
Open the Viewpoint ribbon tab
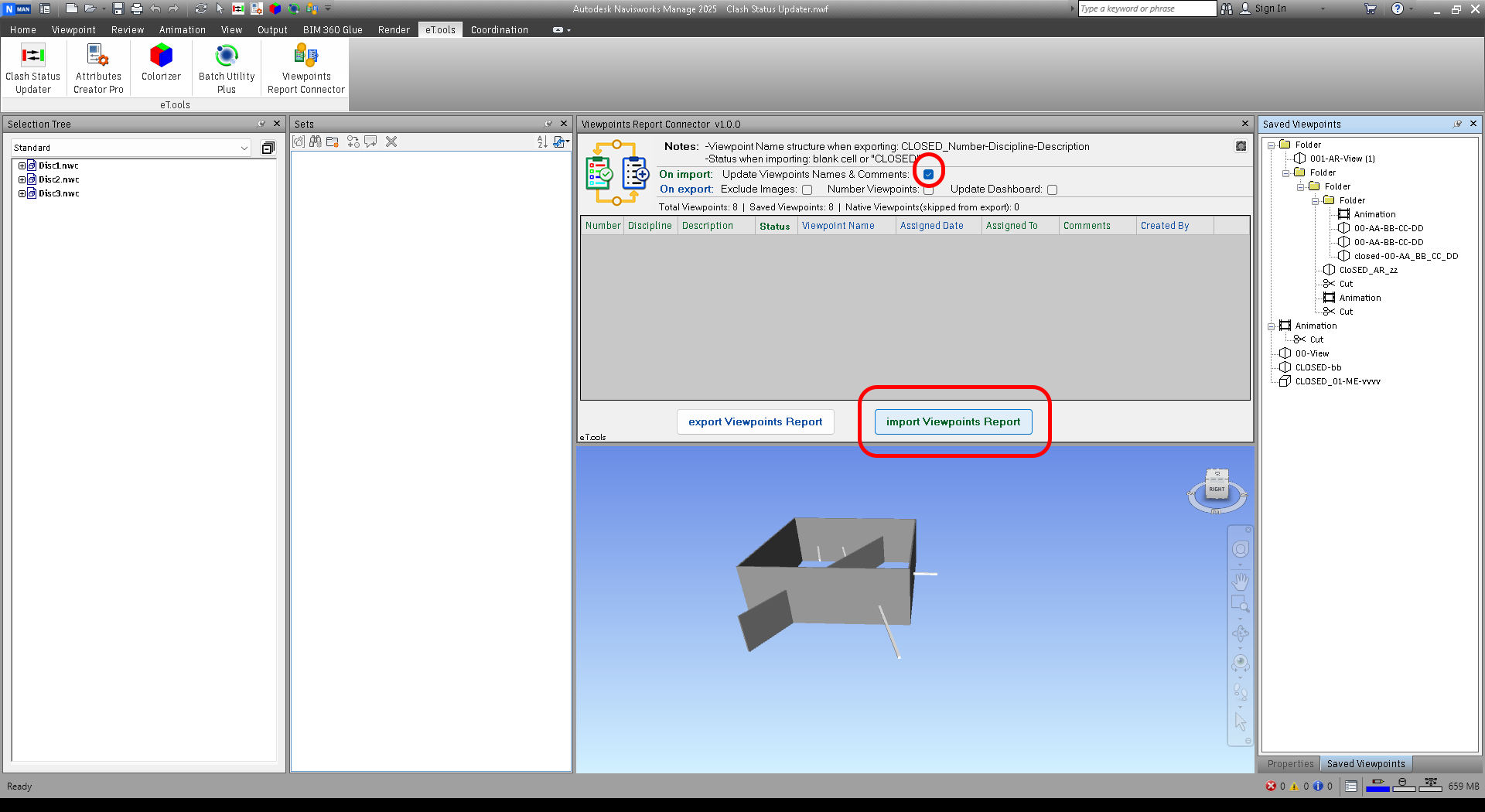coord(73,30)
